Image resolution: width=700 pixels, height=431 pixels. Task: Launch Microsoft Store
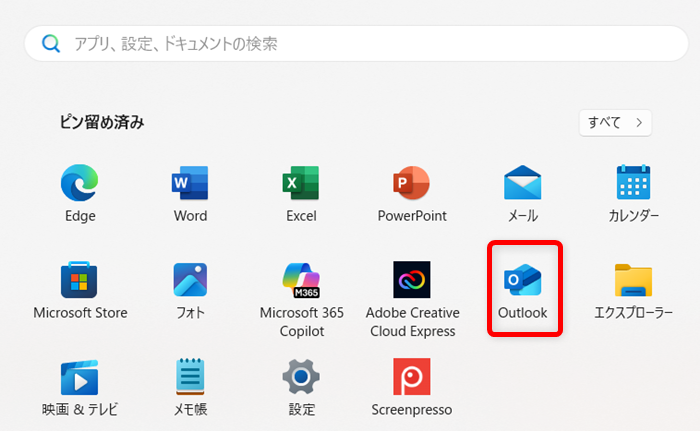tap(80, 282)
